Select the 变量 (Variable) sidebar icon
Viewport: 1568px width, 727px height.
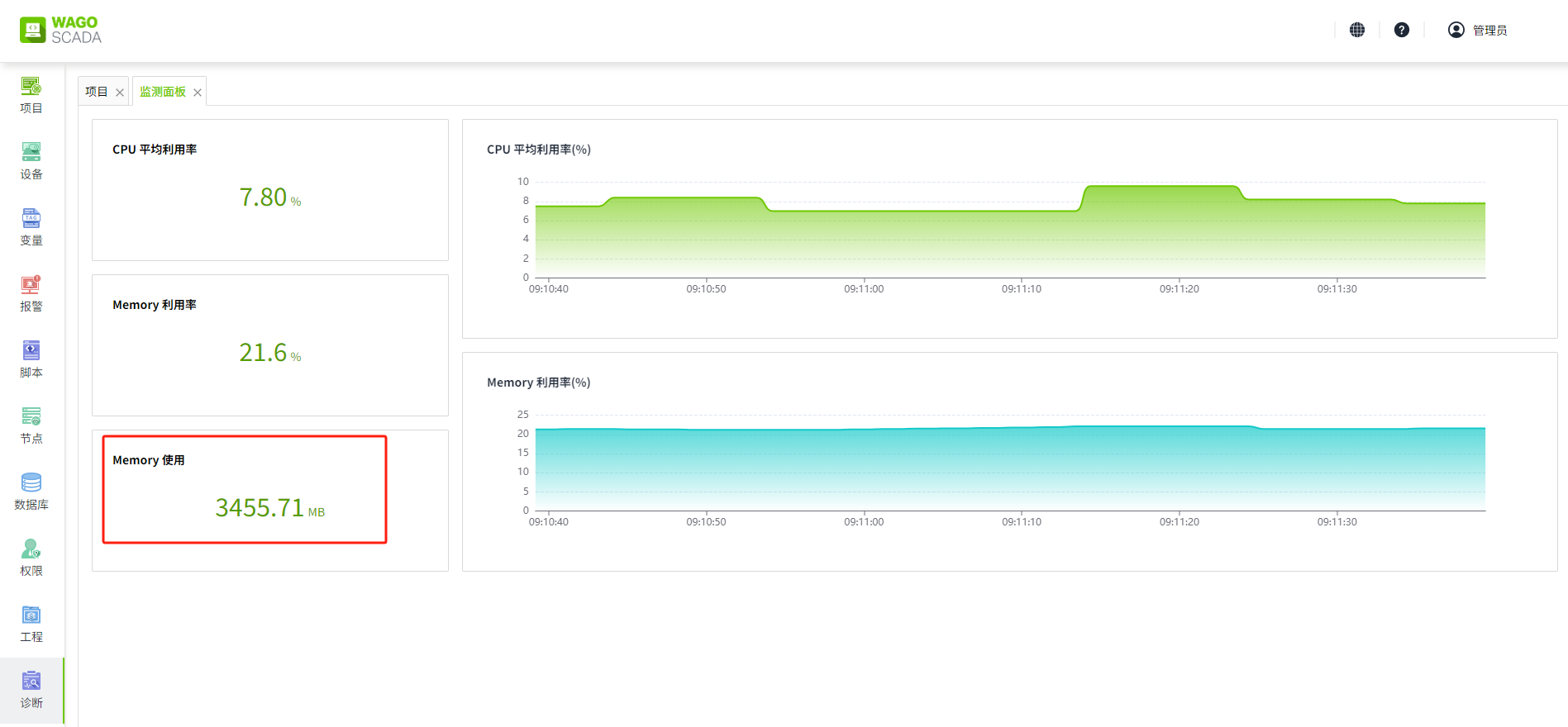pyautogui.click(x=31, y=227)
